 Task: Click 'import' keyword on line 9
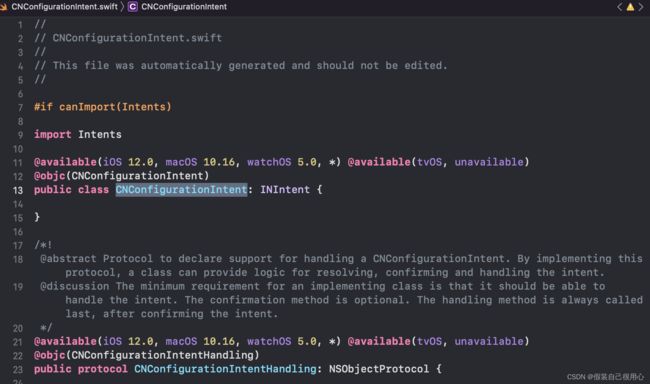pyautogui.click(x=53, y=134)
